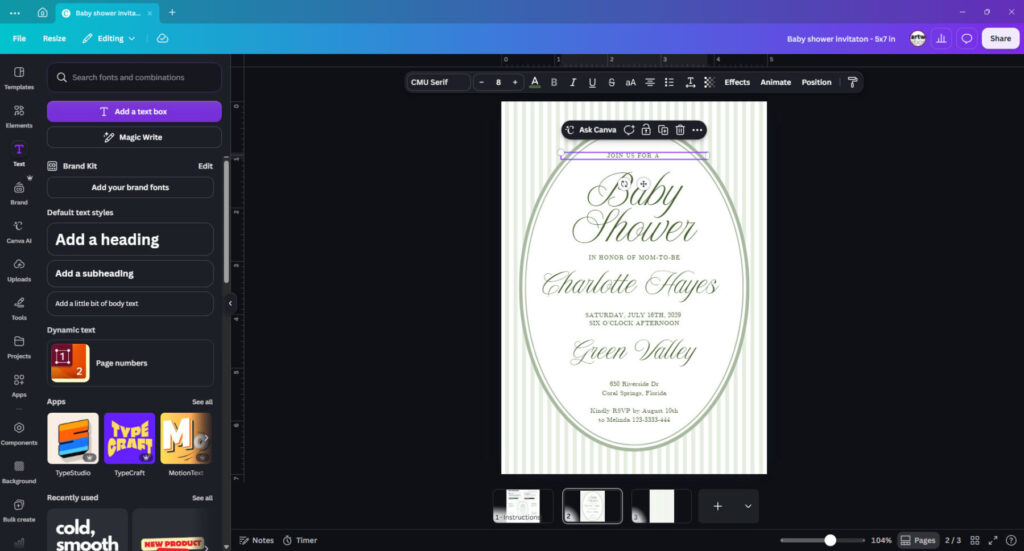Open the Resize menu
The height and width of the screenshot is (551, 1024).
point(54,39)
